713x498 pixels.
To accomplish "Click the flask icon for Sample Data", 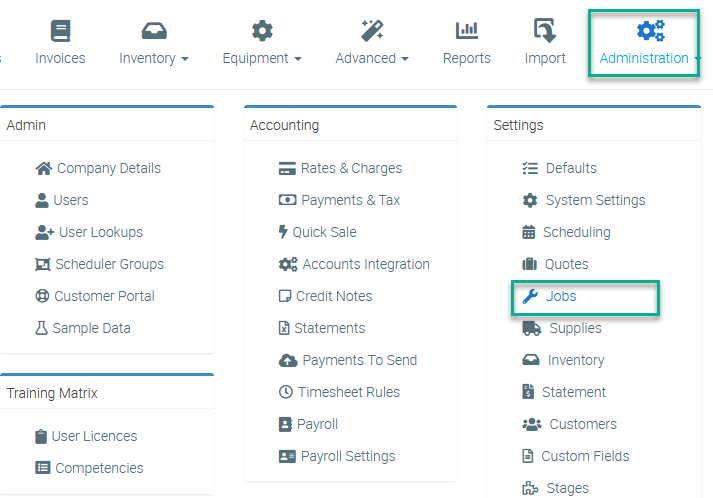I will point(42,328).
